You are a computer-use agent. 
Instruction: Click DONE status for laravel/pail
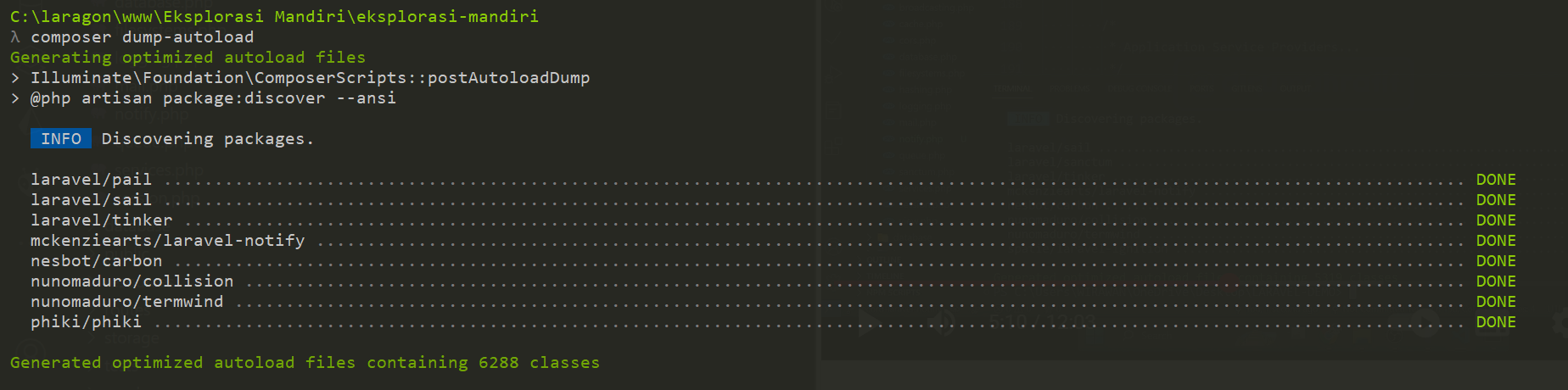[x=1495, y=180]
